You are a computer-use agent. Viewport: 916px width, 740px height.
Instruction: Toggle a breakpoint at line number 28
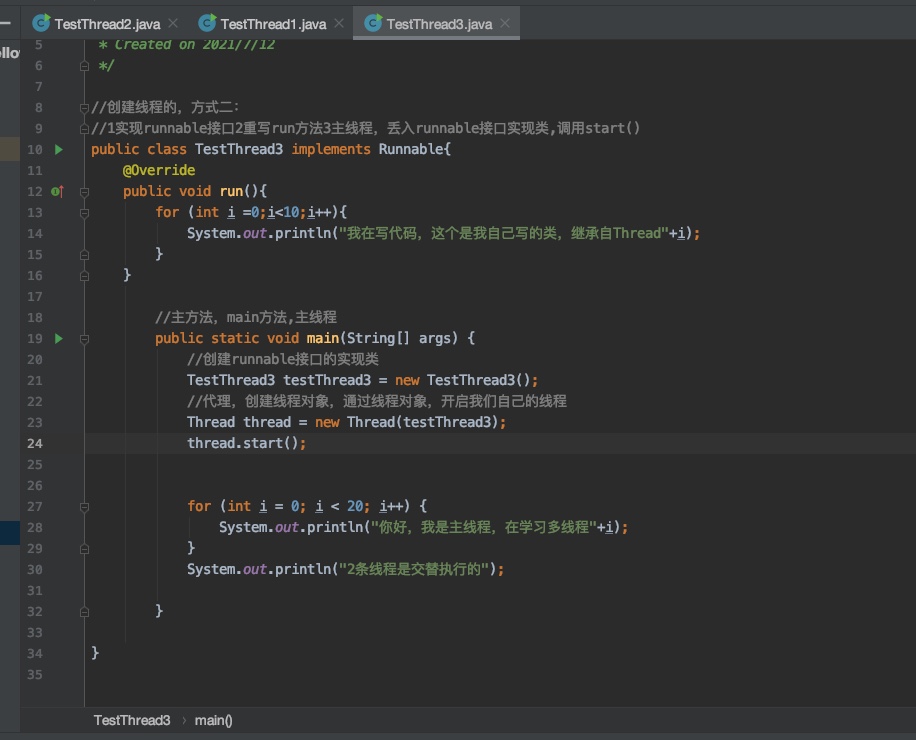(x=36, y=528)
